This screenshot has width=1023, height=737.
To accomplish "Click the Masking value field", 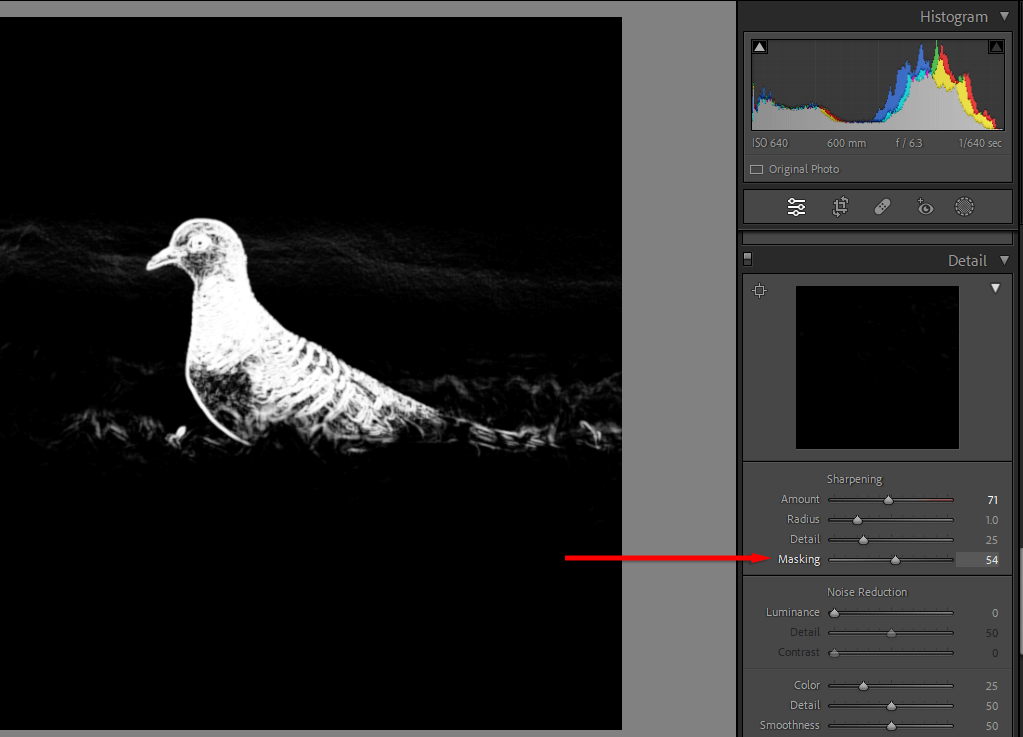I will (x=978, y=560).
